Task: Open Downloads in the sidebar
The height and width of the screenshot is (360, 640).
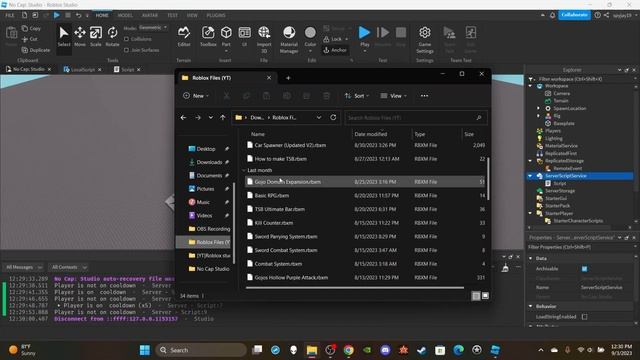Action: [209, 162]
